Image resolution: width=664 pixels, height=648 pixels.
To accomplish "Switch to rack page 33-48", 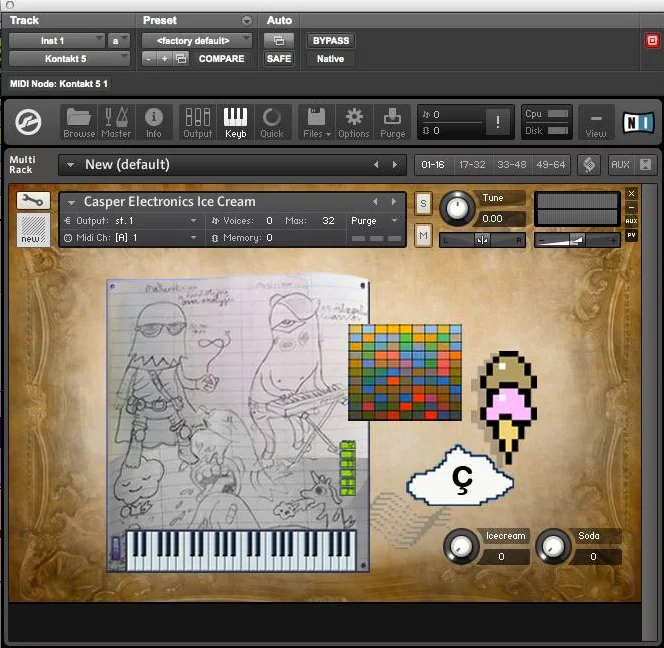I will click(512, 165).
